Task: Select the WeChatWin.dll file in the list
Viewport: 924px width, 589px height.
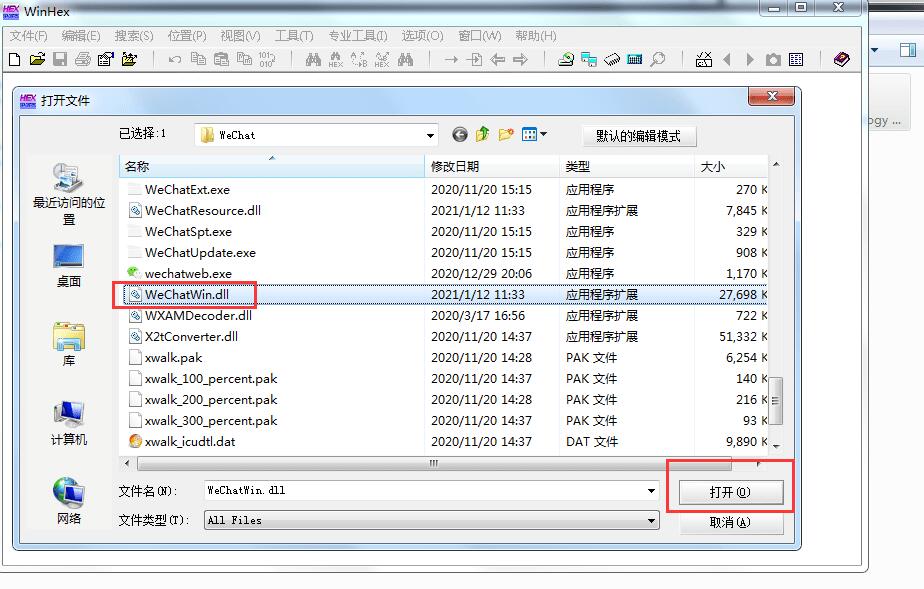Action: pyautogui.click(x=187, y=295)
